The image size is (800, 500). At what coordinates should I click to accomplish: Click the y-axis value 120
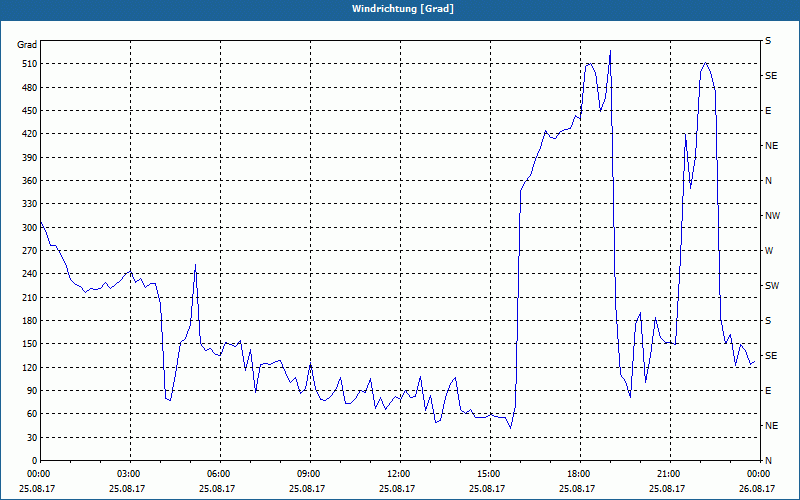29,367
